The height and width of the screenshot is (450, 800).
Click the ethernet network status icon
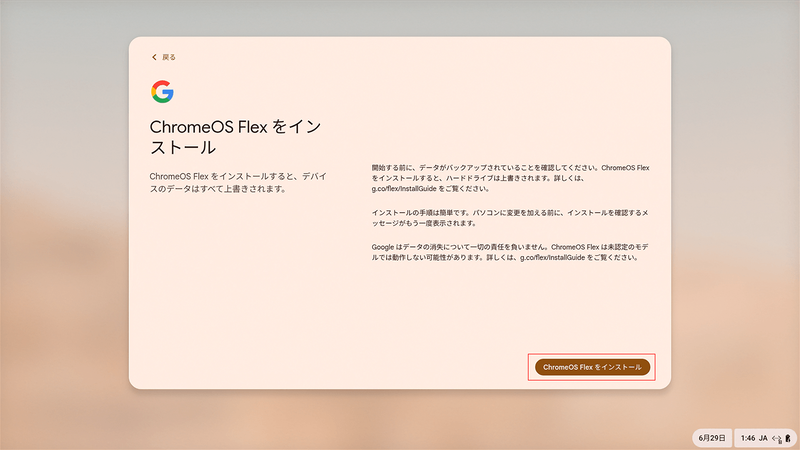[x=777, y=438]
